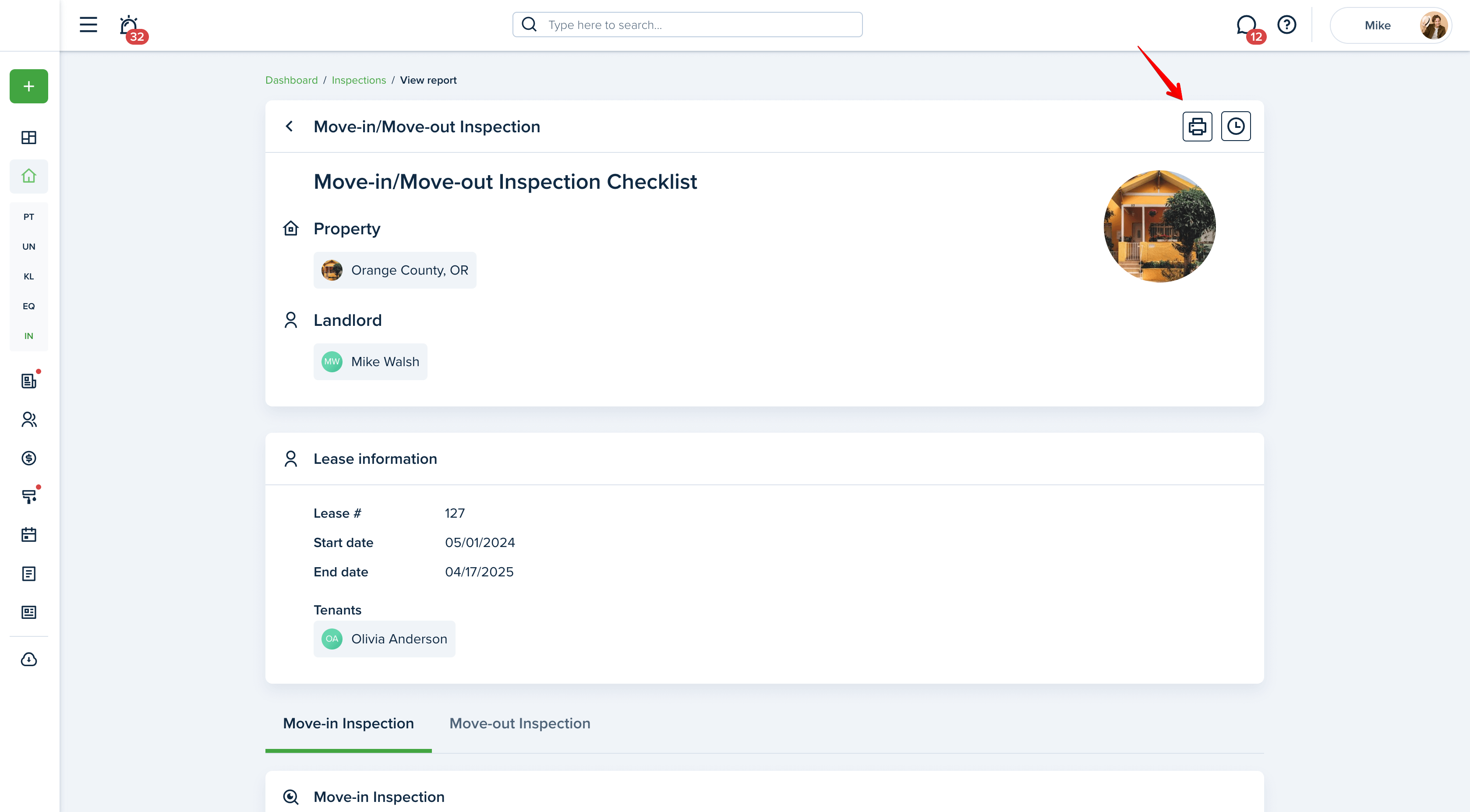Viewport: 1470px width, 812px height.
Task: Switch to Move-out Inspection tab
Action: pos(520,724)
